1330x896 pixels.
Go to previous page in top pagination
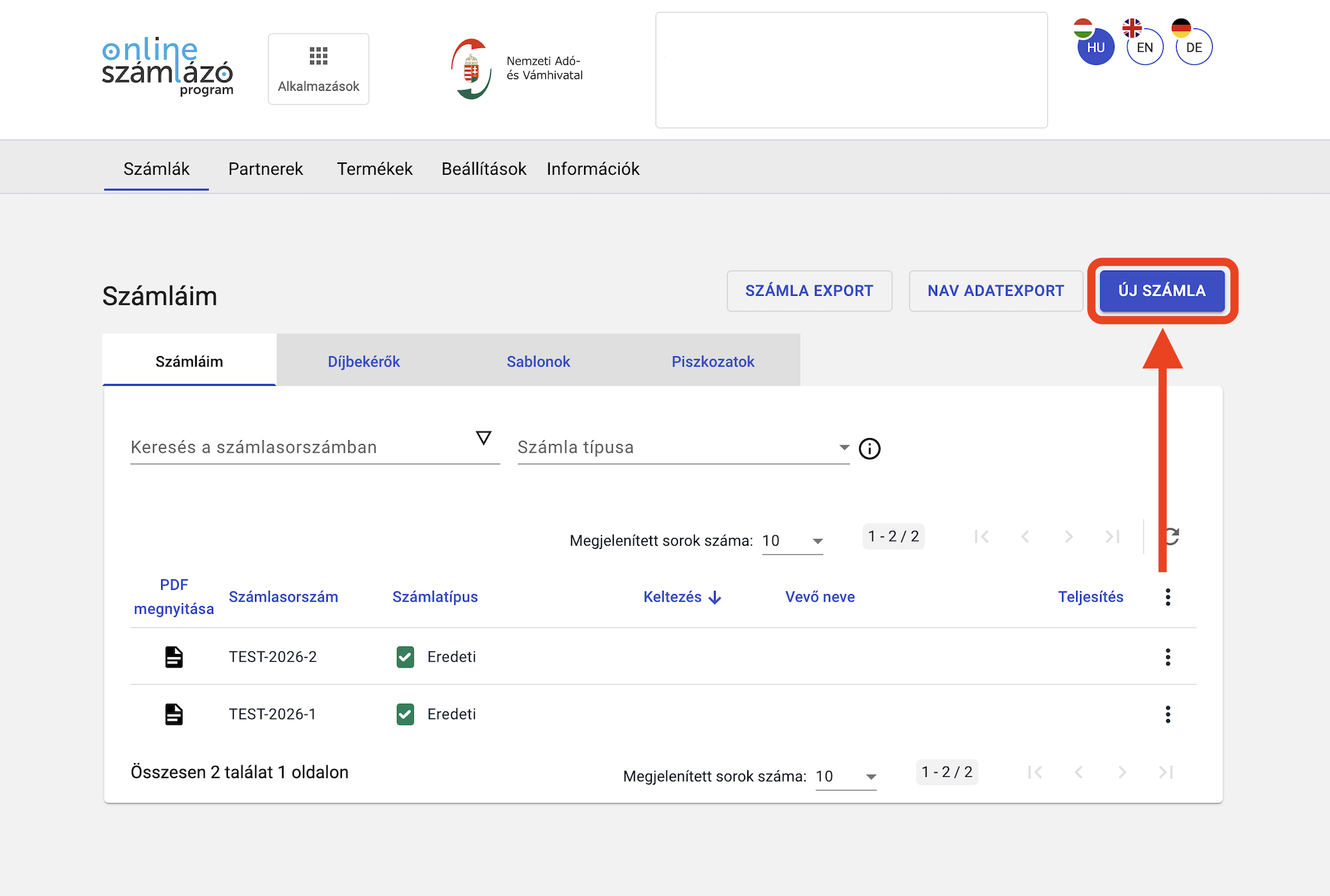[x=1025, y=536]
